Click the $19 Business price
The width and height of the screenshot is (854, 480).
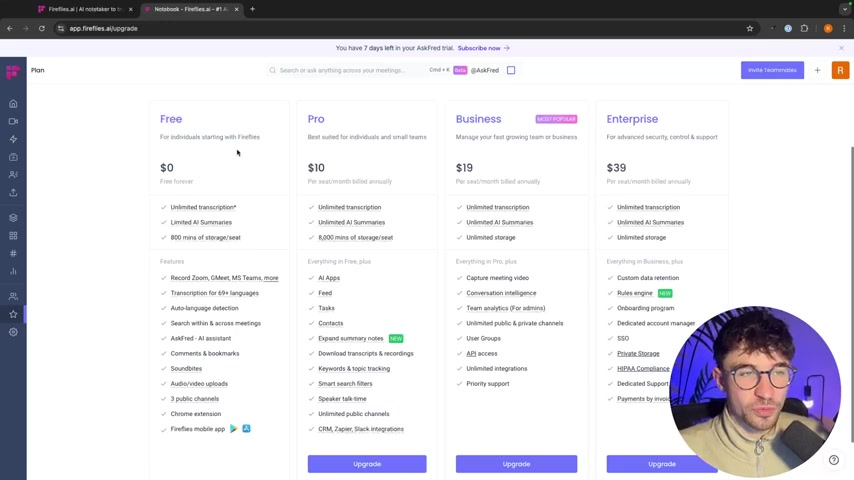point(464,168)
